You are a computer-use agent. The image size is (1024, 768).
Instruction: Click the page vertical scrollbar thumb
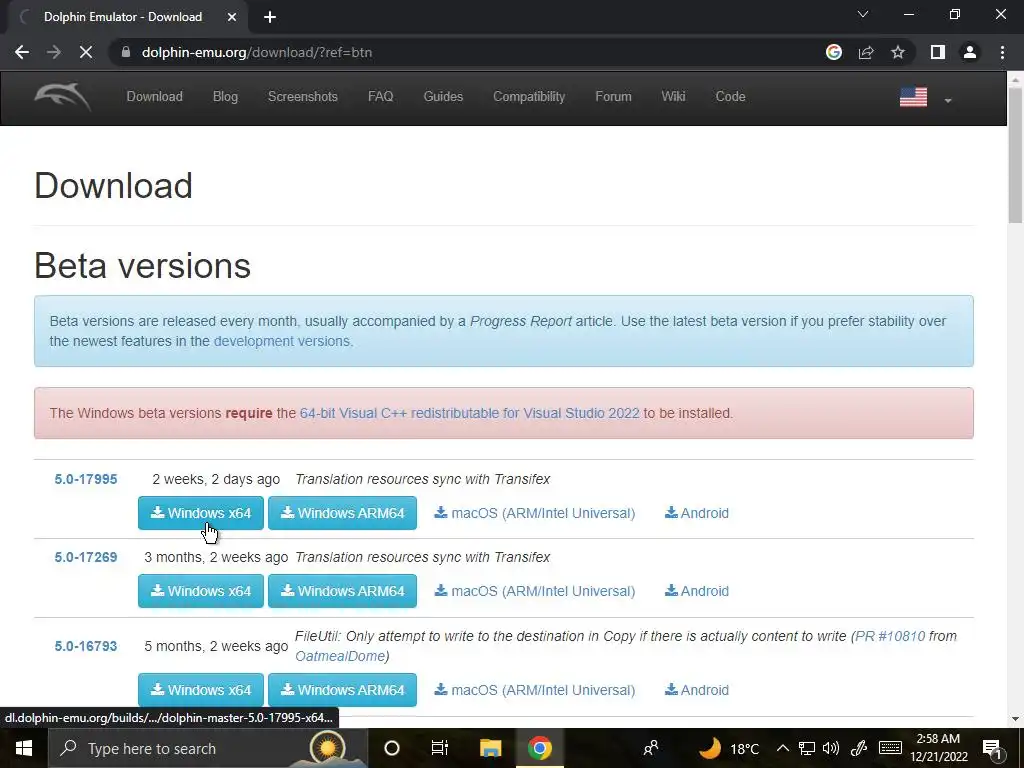1016,155
